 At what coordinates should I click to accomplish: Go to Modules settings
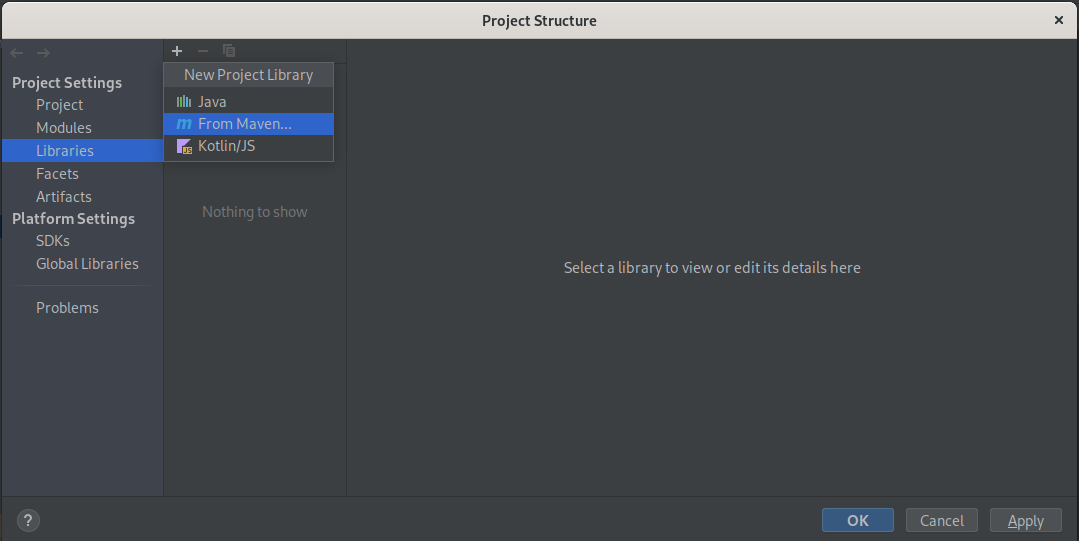[x=63, y=127]
